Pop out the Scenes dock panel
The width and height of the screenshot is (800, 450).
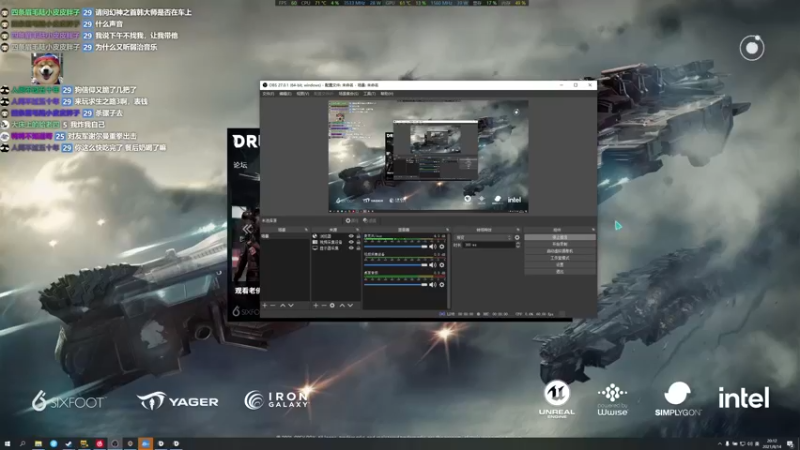click(306, 230)
